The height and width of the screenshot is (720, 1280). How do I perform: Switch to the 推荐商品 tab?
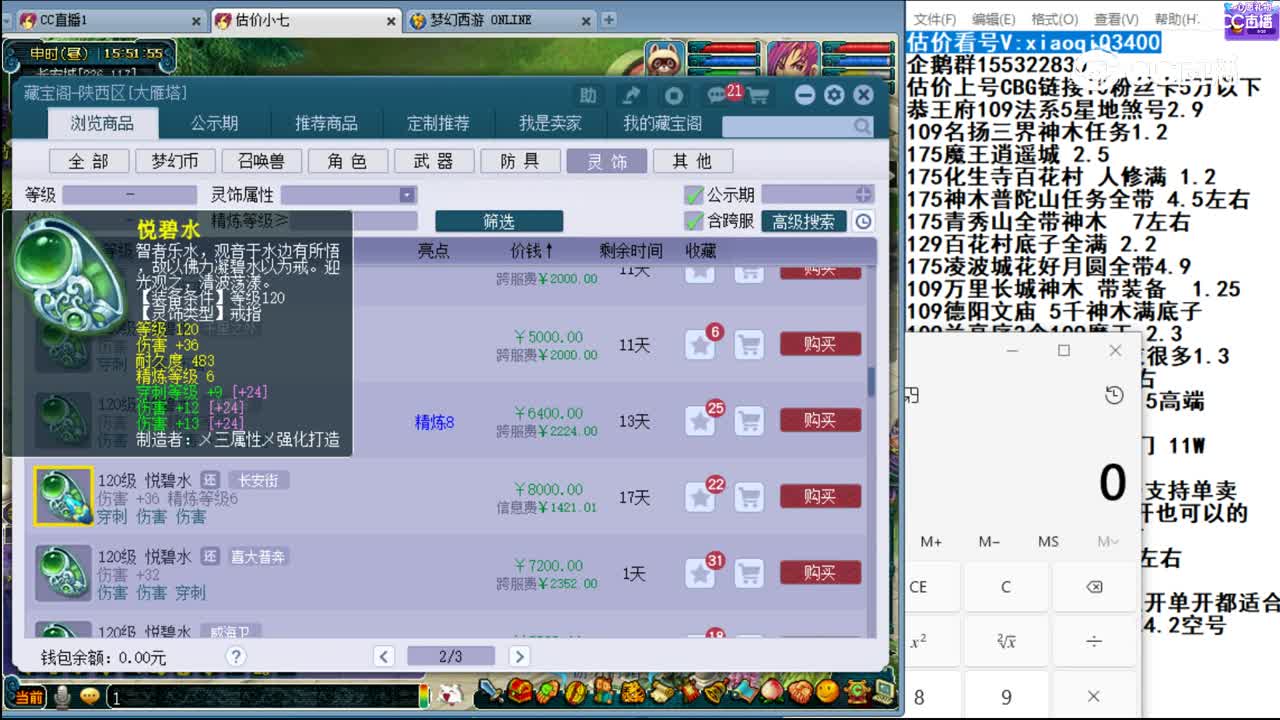(326, 123)
